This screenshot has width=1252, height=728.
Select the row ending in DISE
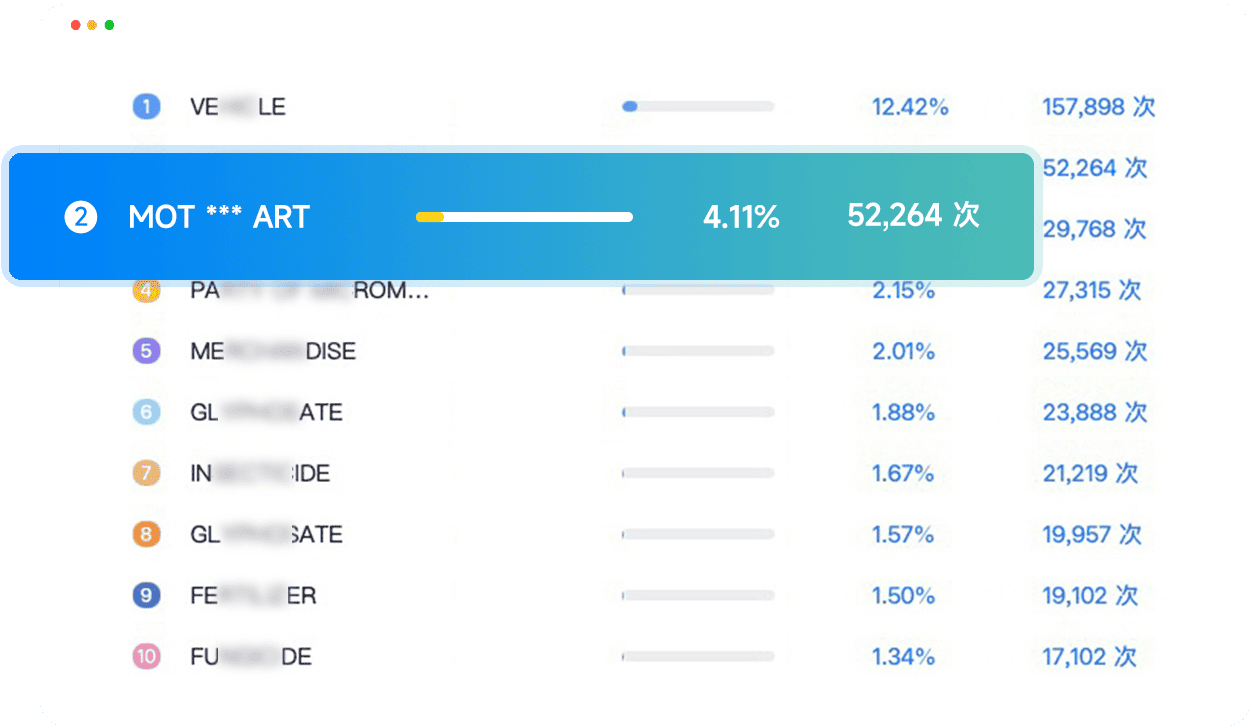click(x=273, y=351)
